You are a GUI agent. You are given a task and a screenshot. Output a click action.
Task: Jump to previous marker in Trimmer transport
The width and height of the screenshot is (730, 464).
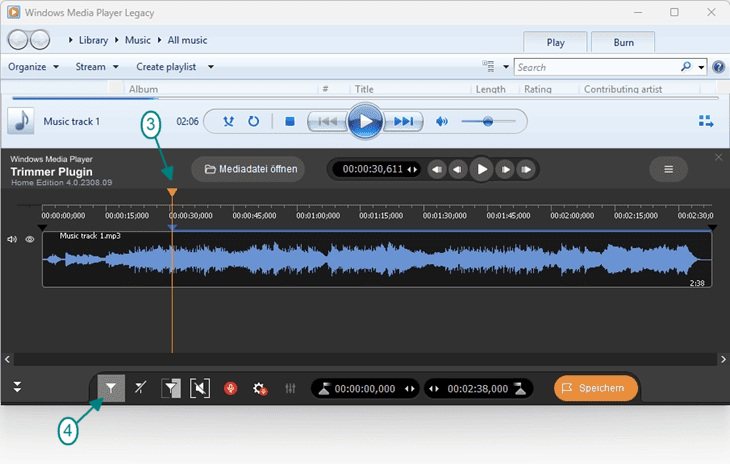point(437,169)
